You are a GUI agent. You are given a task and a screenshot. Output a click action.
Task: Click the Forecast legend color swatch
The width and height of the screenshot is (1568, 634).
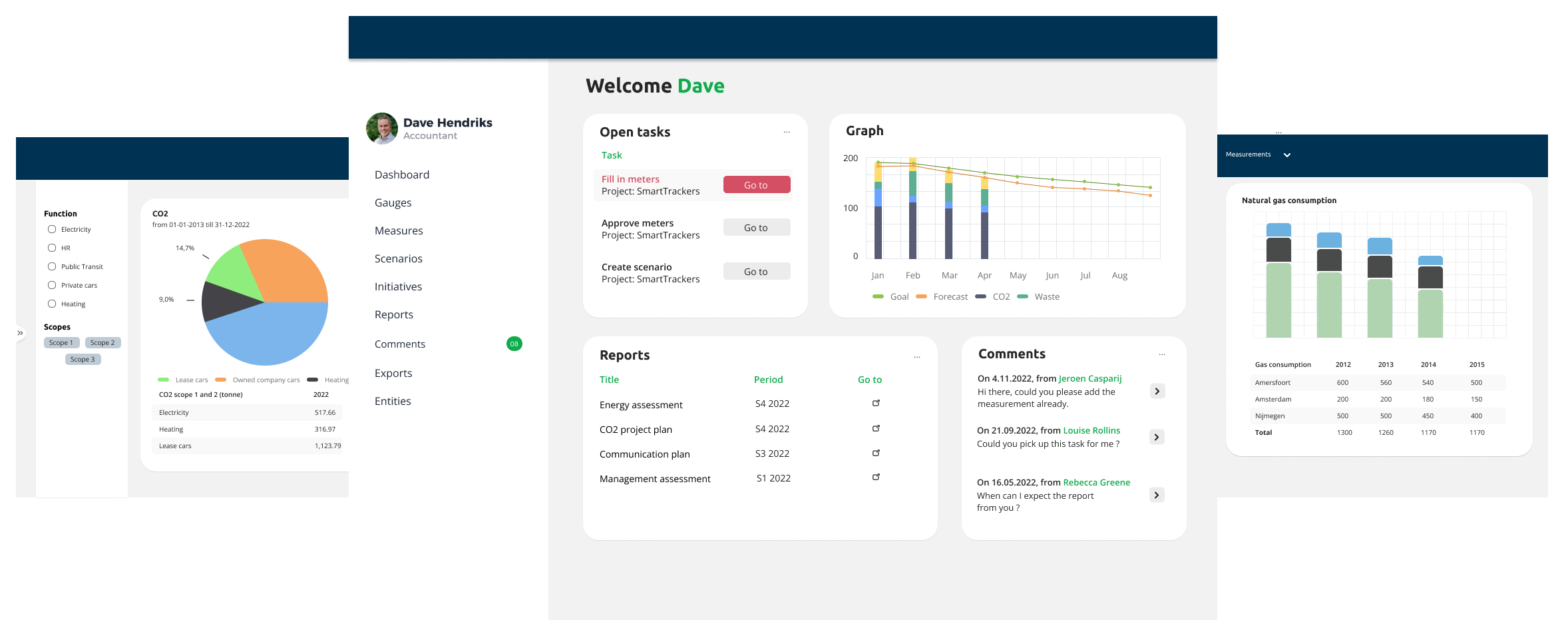[x=921, y=296]
